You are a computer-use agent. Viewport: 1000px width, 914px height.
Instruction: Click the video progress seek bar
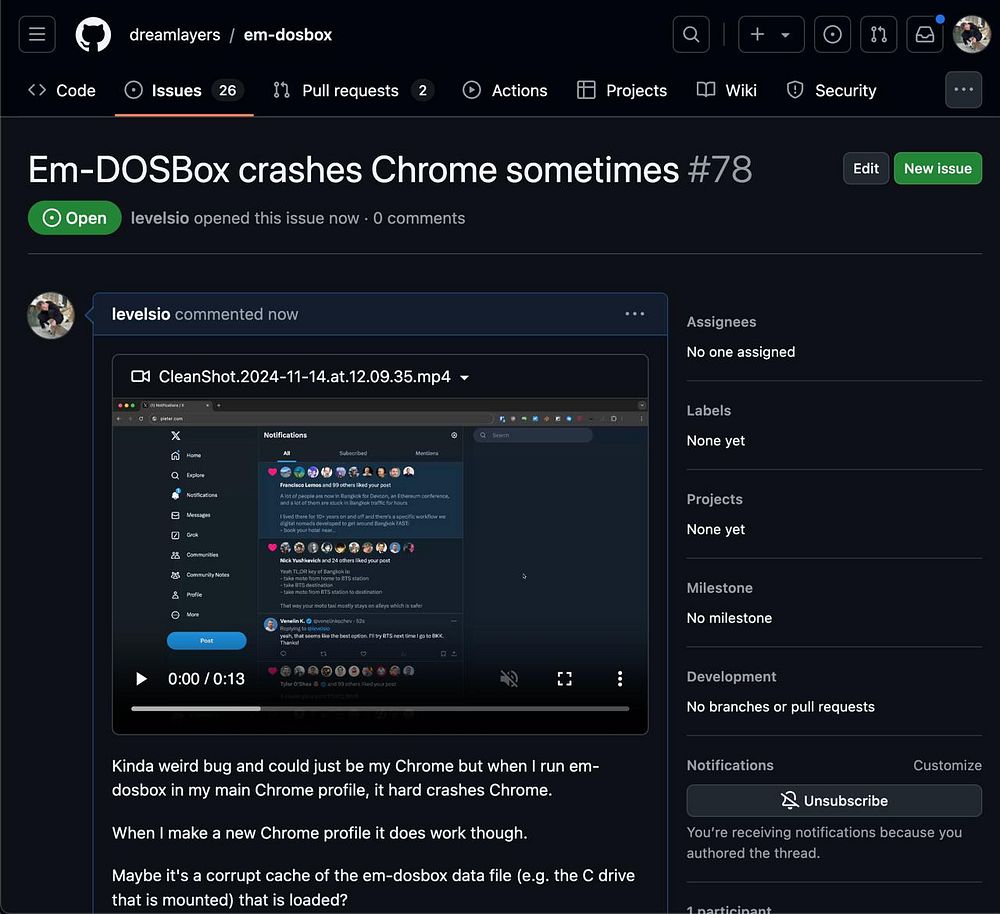coord(380,709)
